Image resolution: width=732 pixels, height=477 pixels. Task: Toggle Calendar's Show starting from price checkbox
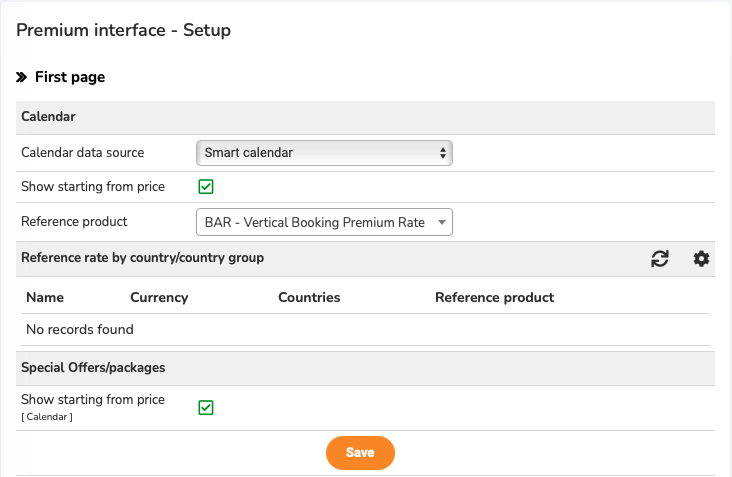click(206, 187)
